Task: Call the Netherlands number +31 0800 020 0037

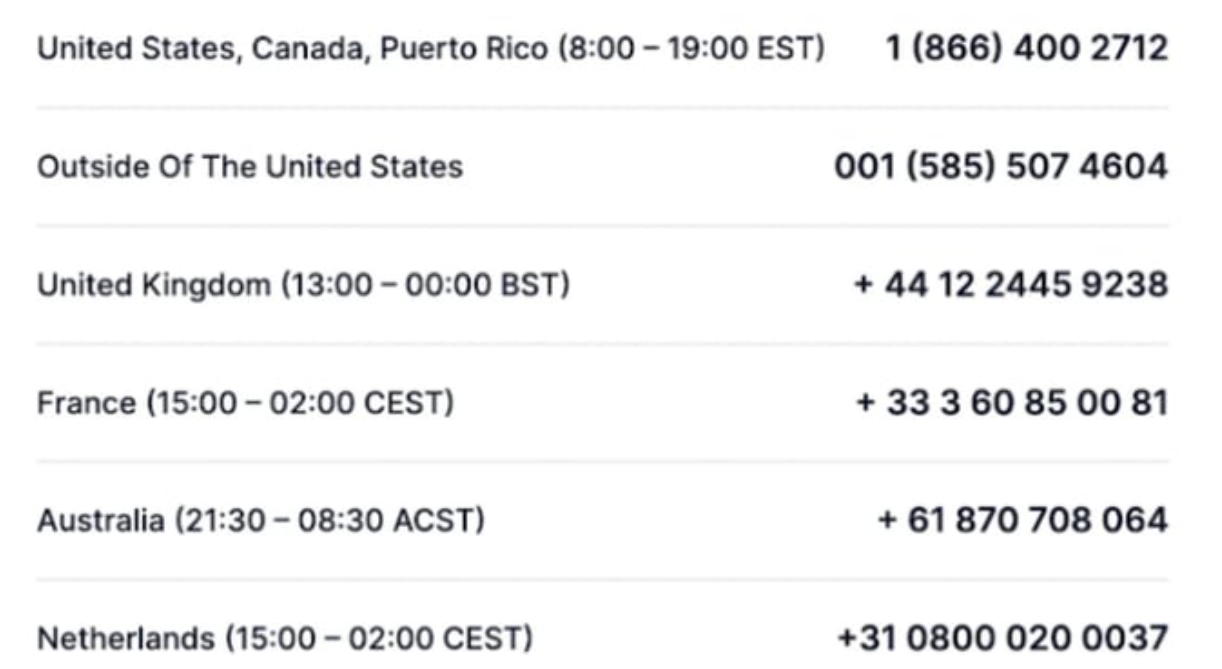Action: pyautogui.click(x=1003, y=638)
